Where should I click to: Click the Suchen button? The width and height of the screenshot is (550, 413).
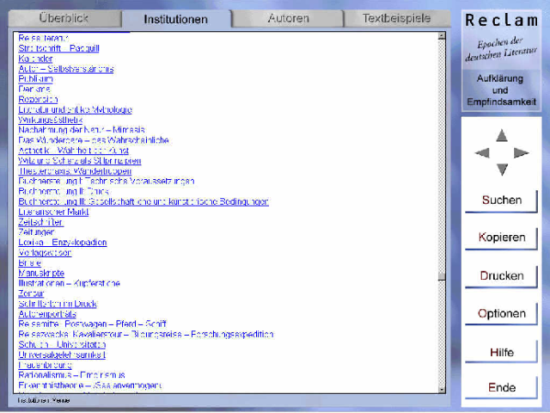coord(501,201)
